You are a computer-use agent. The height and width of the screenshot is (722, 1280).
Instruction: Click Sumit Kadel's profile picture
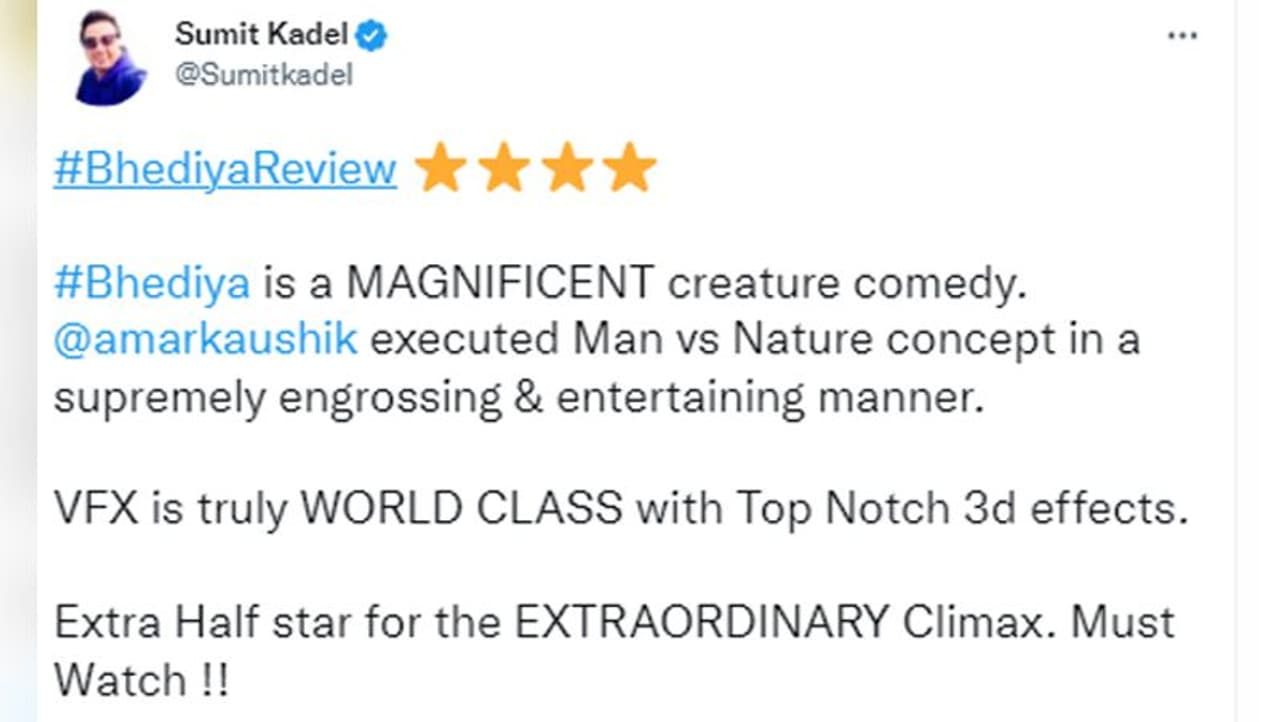111,58
